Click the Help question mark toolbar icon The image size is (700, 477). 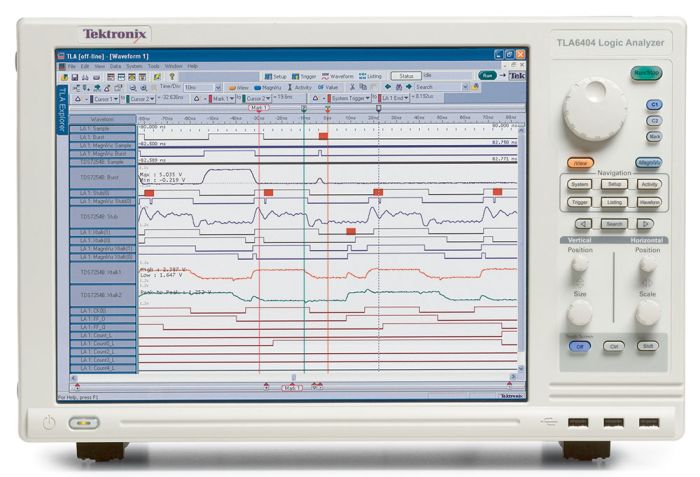171,77
